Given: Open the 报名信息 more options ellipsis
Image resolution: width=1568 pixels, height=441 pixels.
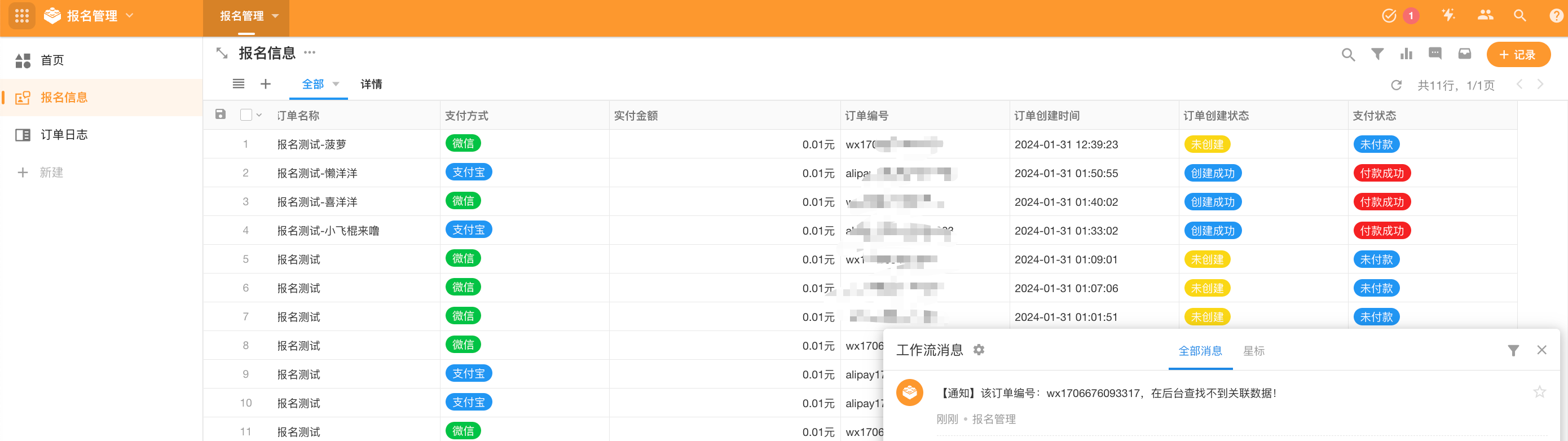Looking at the screenshot, I should point(310,53).
